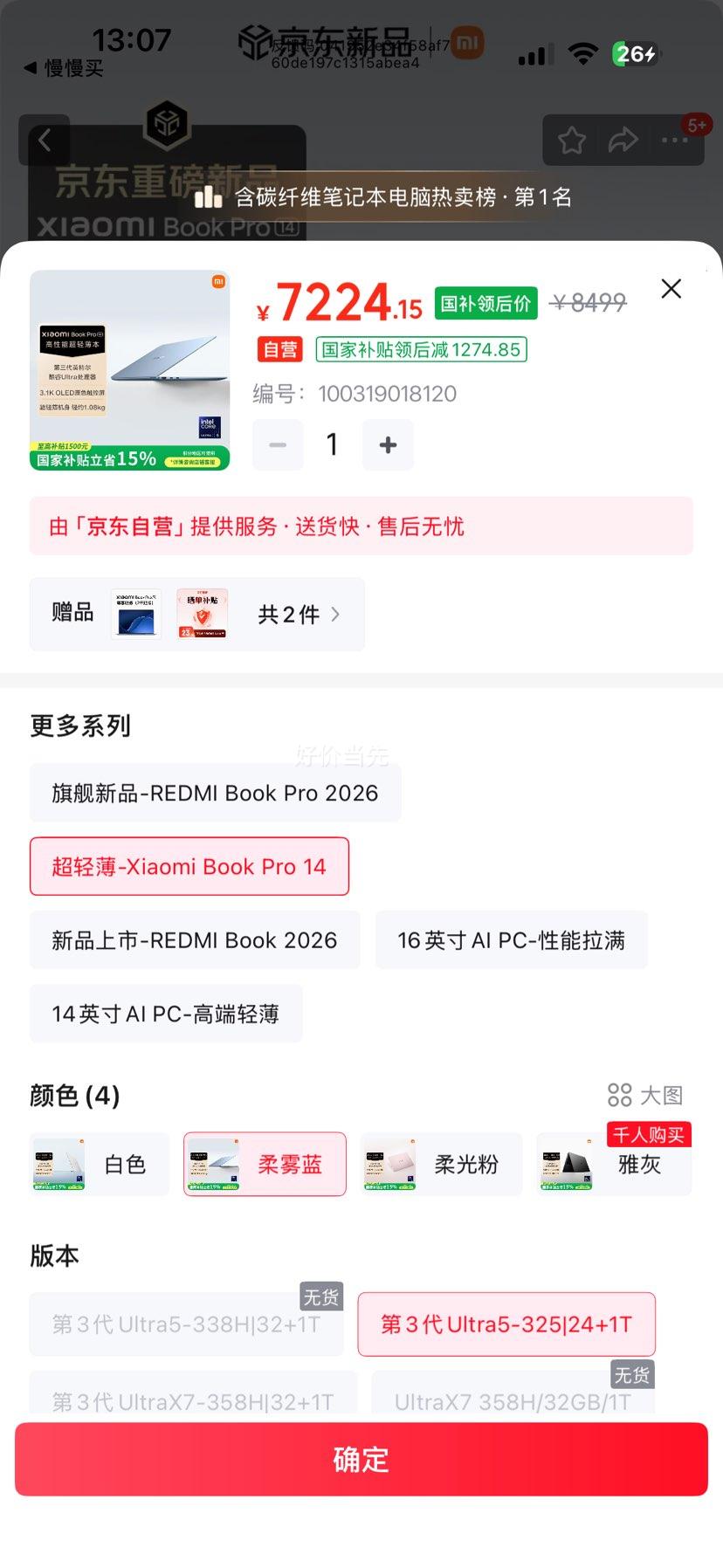Image resolution: width=723 pixels, height=1568 pixels.
Task: Choose version 第3代Ultra5-325|24+1T
Action: click(506, 1324)
